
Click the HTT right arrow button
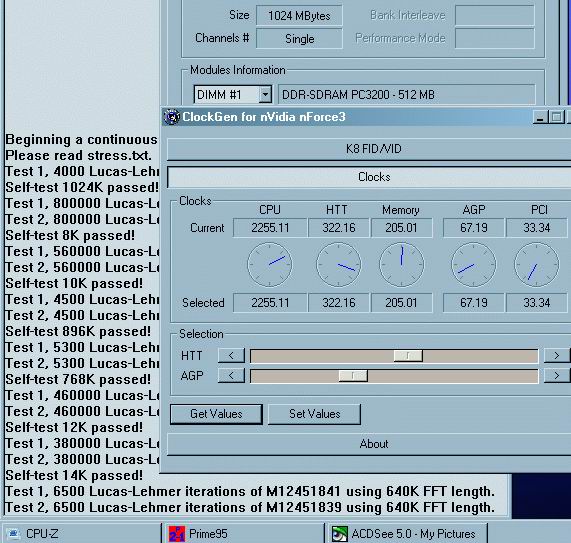click(557, 355)
